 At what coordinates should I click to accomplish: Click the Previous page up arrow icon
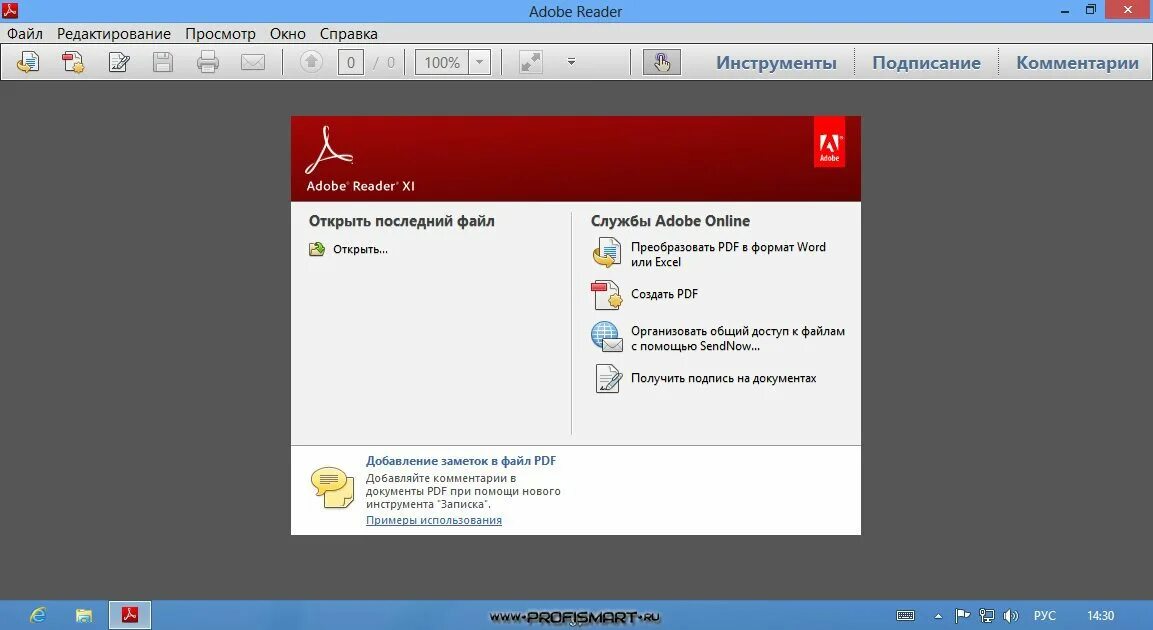(x=311, y=62)
